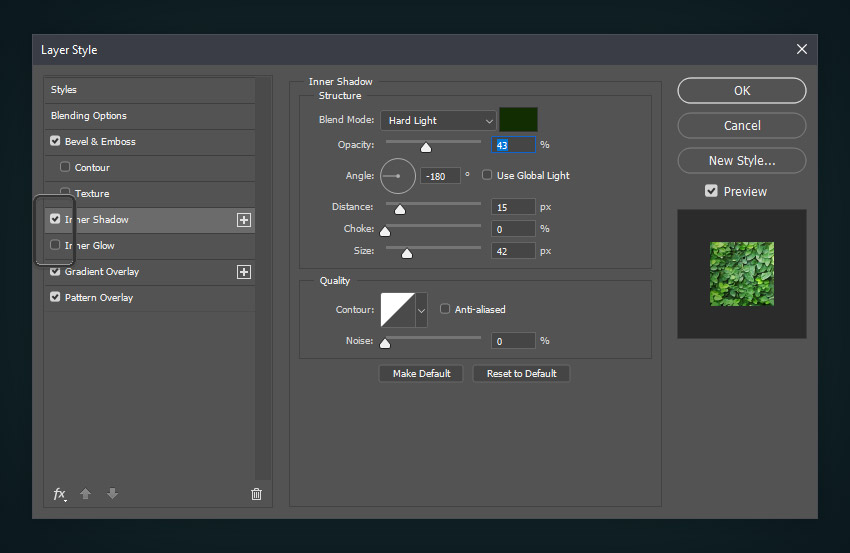850x553 pixels.
Task: Click the move effect up arrow
Action: click(x=86, y=494)
